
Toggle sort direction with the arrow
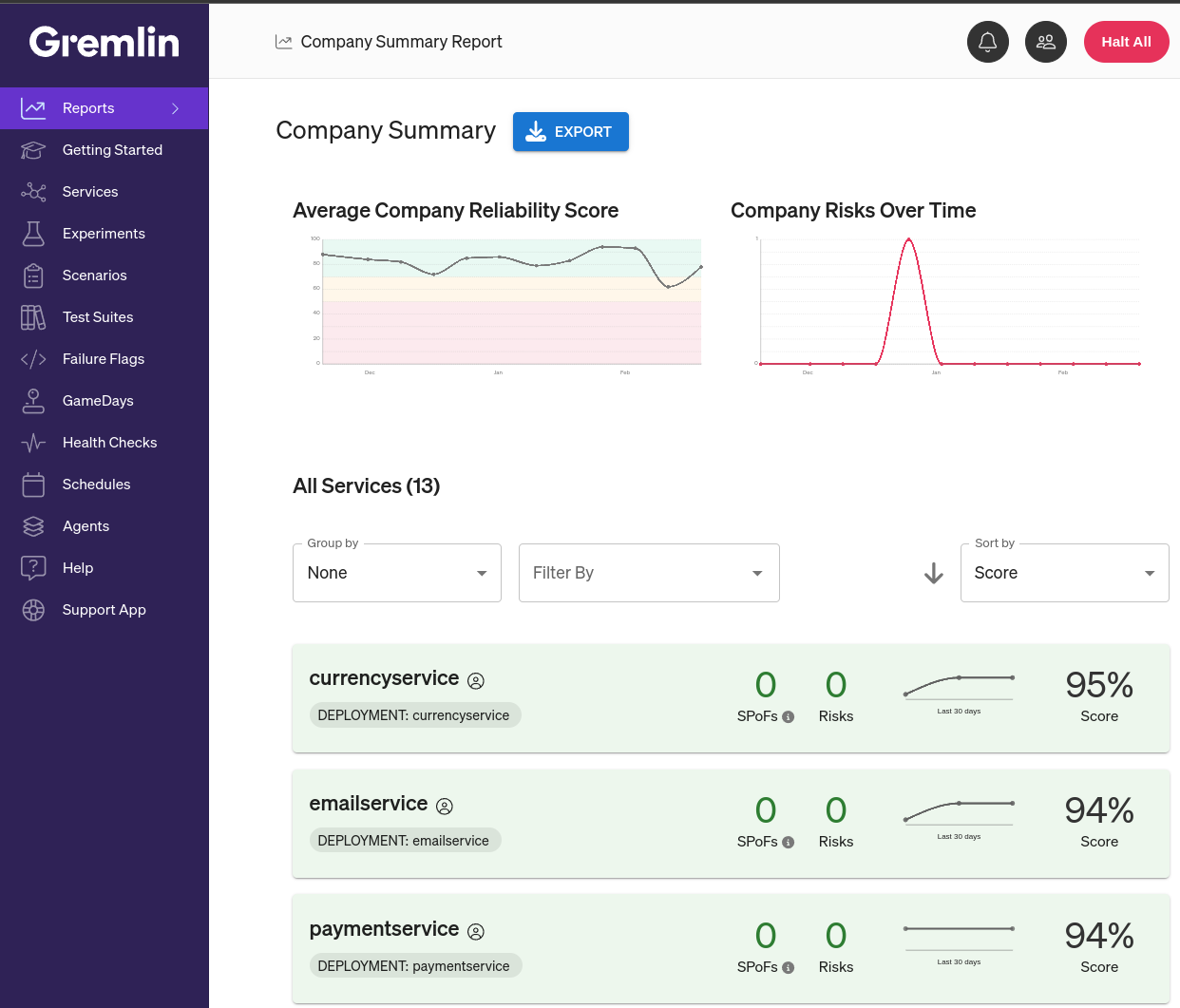click(933, 573)
